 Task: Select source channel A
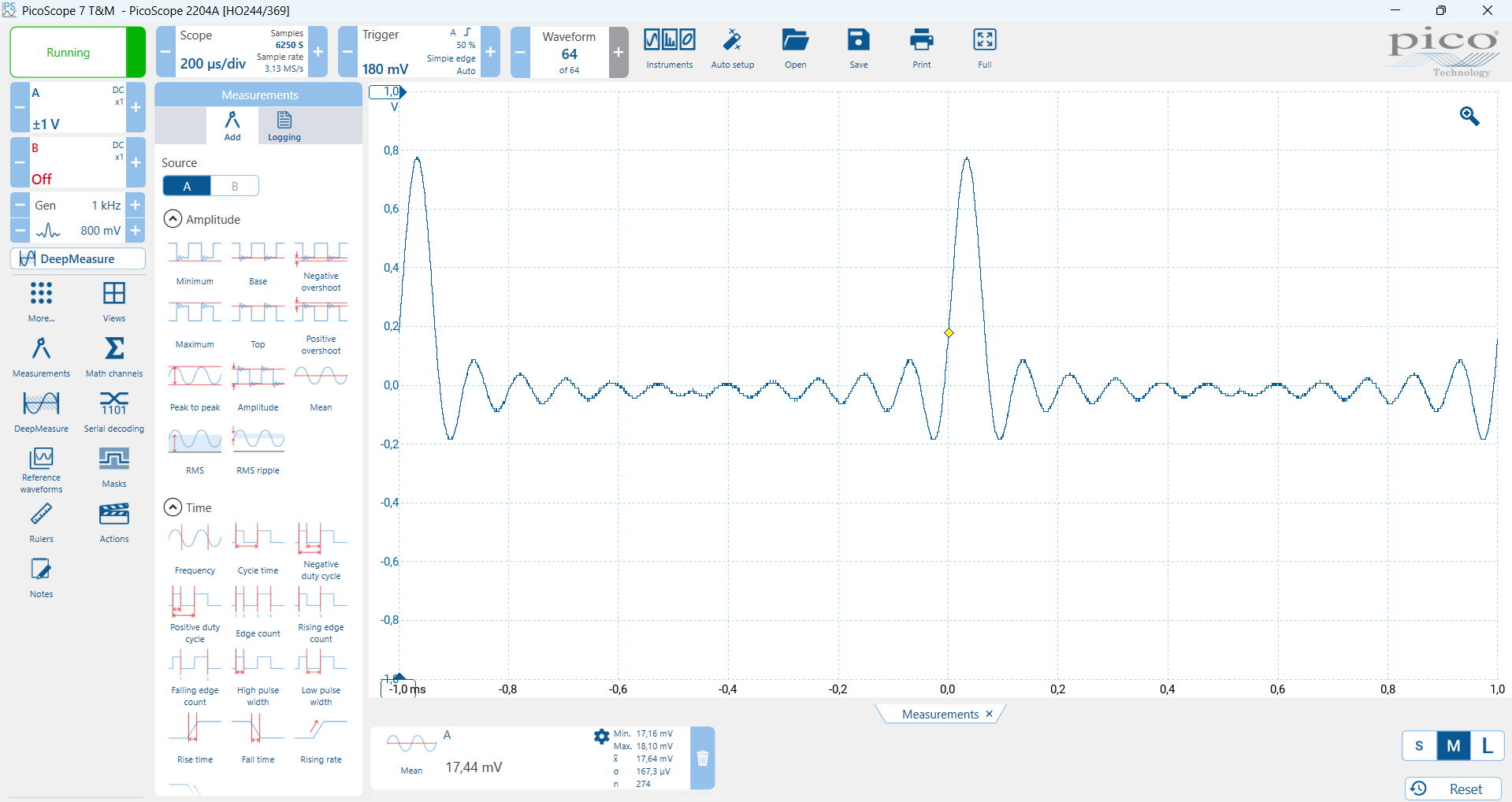(x=187, y=186)
